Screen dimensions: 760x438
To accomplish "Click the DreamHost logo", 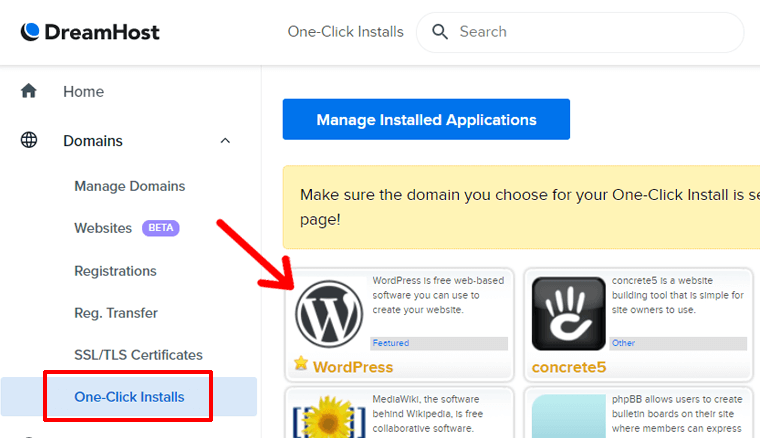I will [x=90, y=32].
